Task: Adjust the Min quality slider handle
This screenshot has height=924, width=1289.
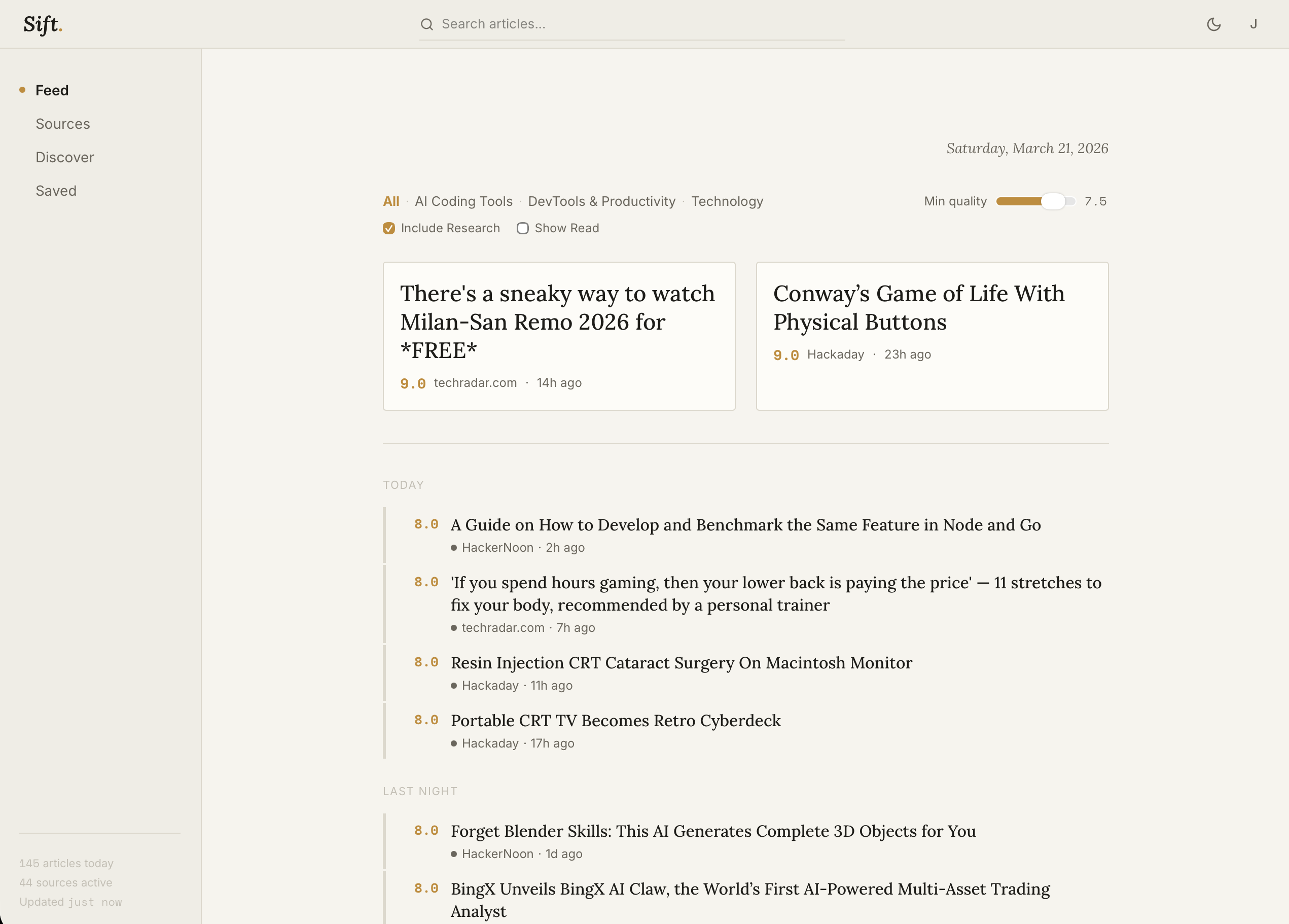Action: coord(1054,201)
